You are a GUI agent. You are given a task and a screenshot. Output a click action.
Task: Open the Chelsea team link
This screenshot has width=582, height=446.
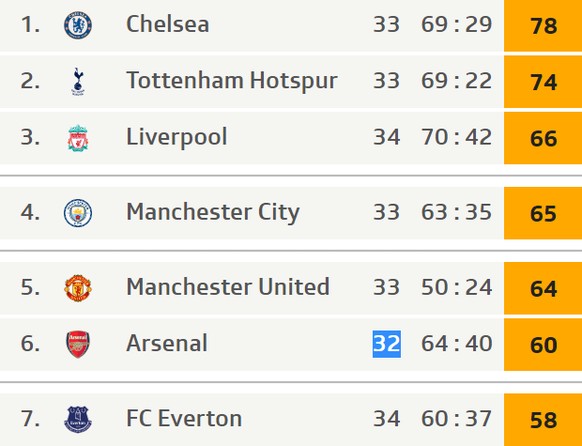pos(168,24)
